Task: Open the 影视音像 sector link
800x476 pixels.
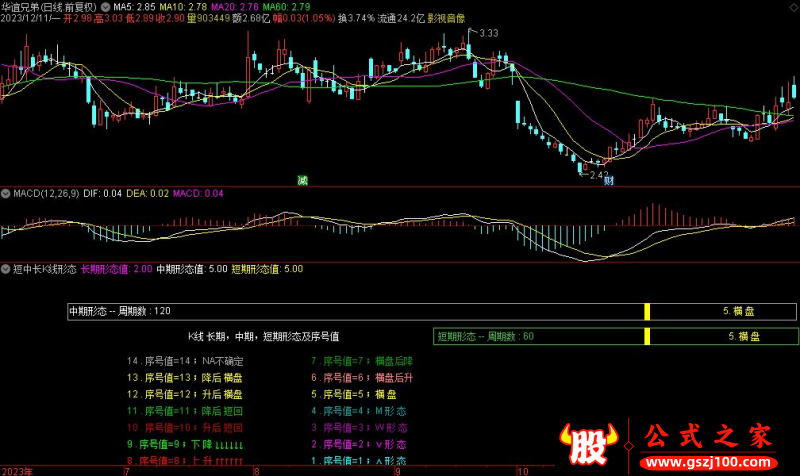Action: [x=446, y=19]
